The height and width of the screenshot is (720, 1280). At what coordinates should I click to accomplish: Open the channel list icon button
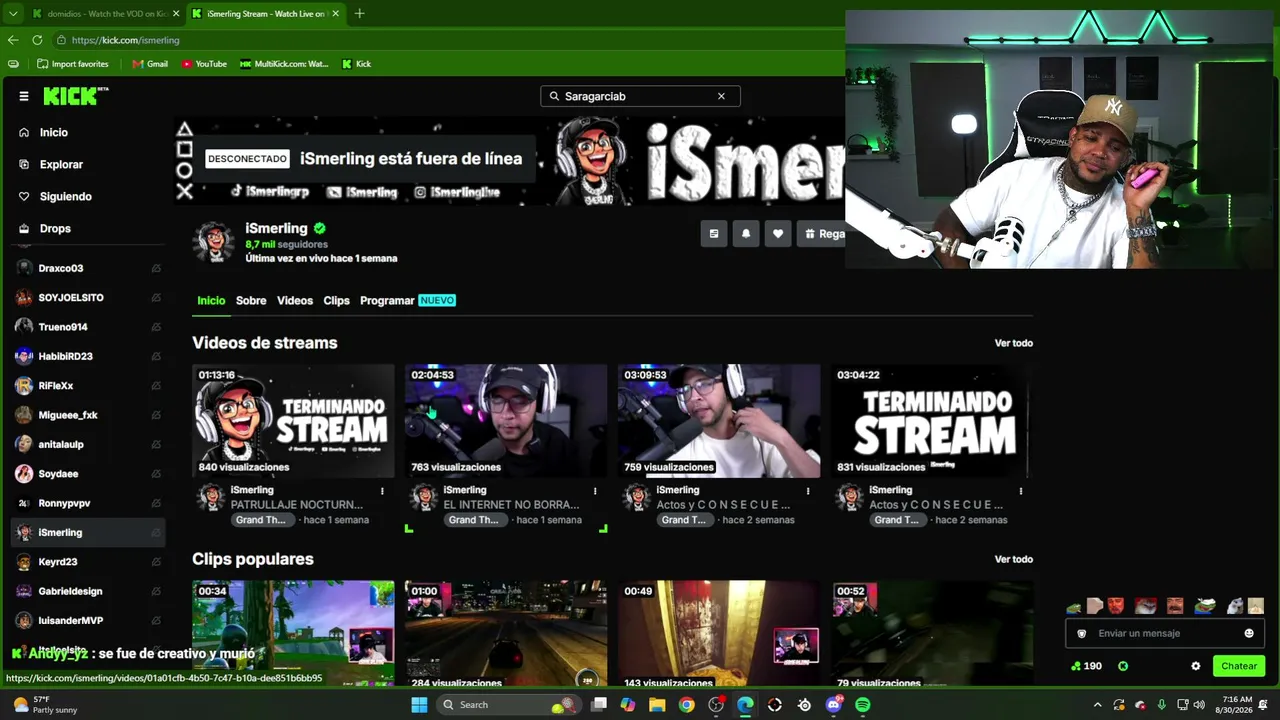[714, 234]
